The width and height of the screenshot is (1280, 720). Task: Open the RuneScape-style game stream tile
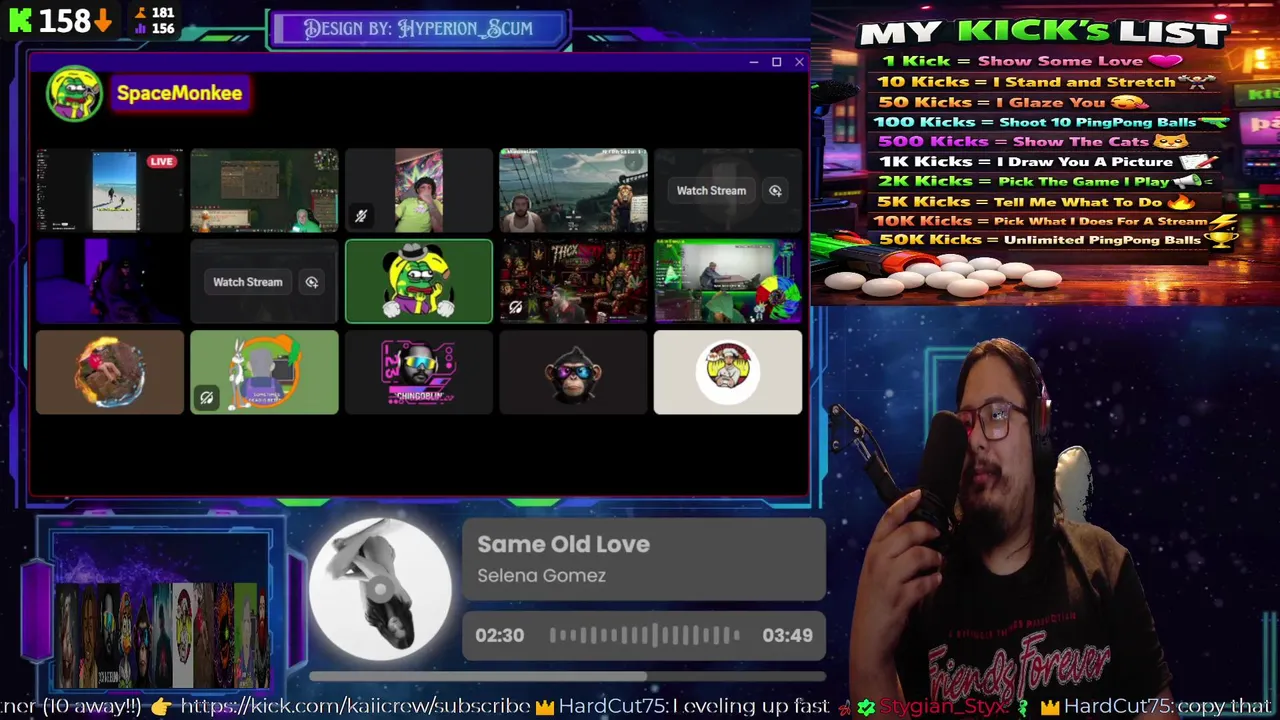[264, 190]
